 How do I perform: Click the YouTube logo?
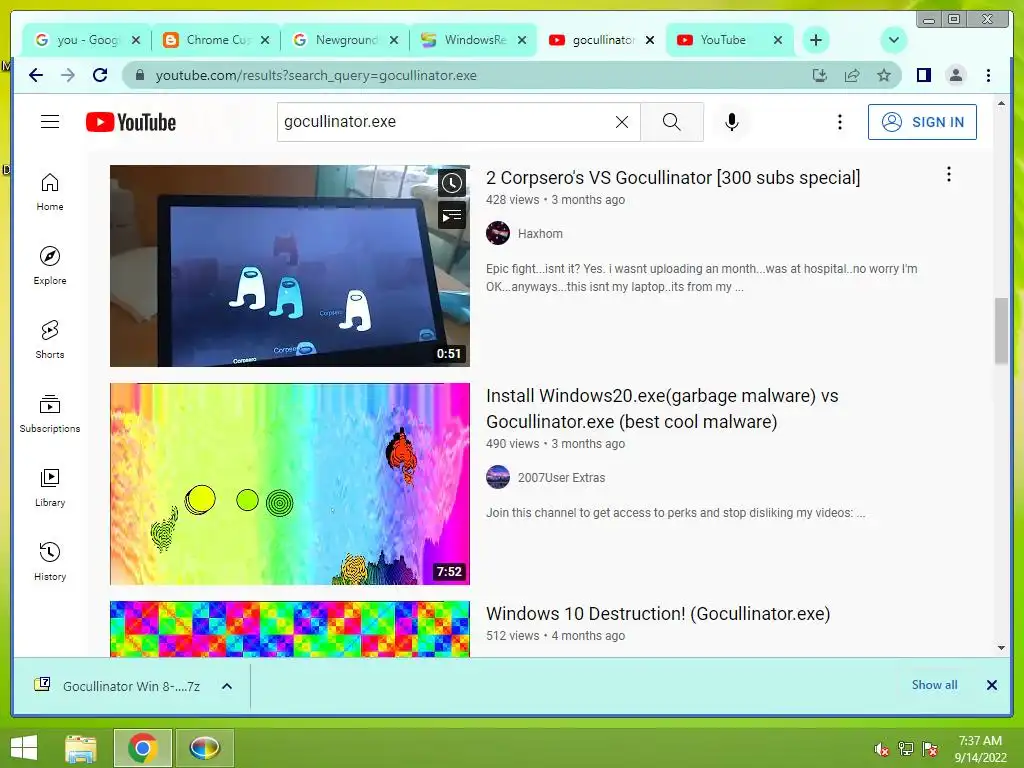[x=131, y=122]
